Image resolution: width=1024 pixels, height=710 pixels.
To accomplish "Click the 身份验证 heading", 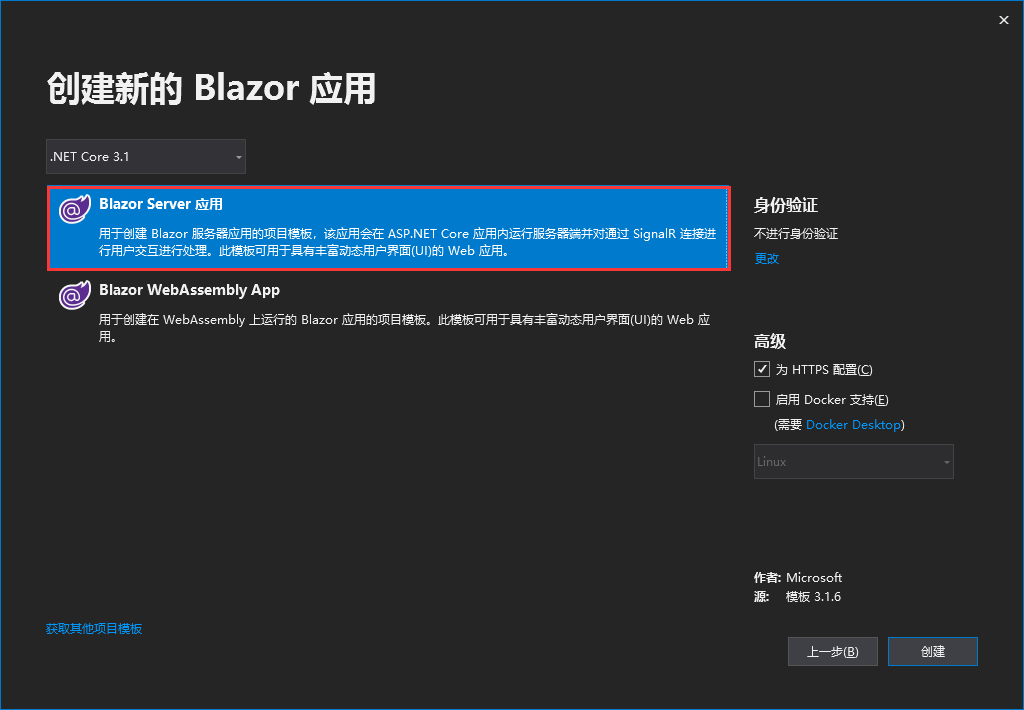I will click(786, 205).
